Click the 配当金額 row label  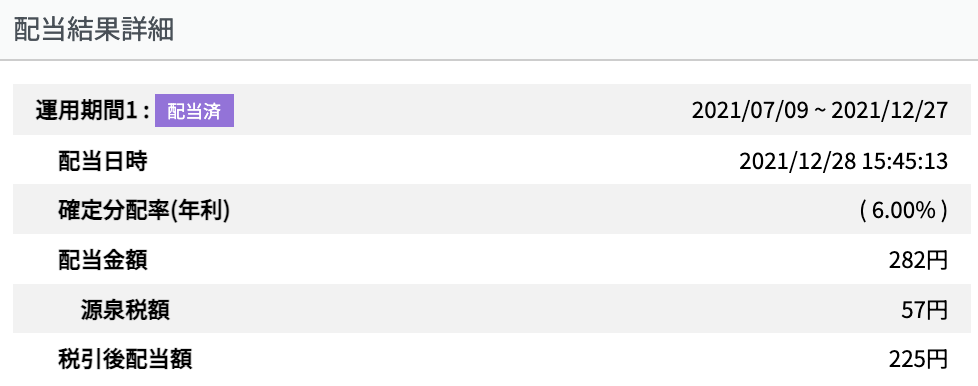click(x=103, y=260)
